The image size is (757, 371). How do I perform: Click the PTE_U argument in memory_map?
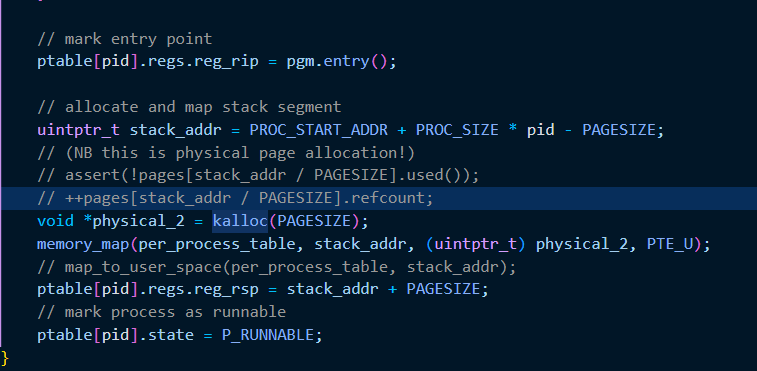pyautogui.click(x=669, y=244)
